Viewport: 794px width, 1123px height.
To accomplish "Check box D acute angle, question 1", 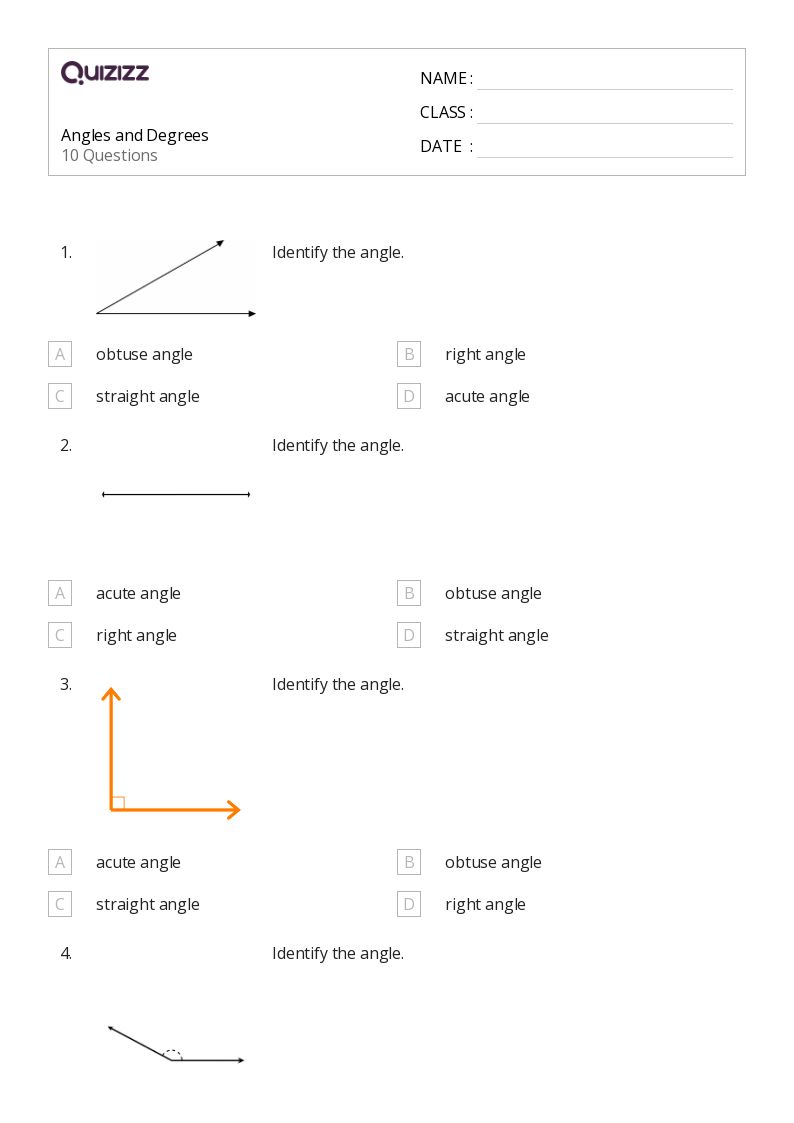I will coord(409,396).
